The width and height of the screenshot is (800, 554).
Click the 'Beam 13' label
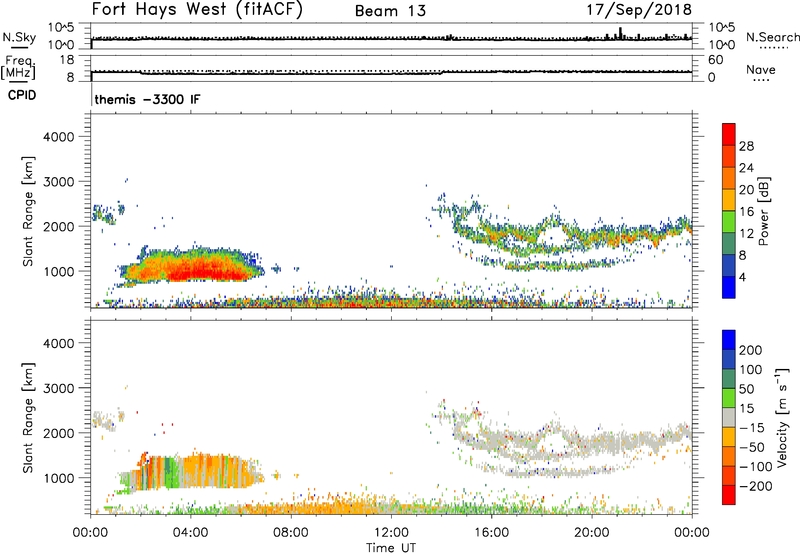(390, 11)
